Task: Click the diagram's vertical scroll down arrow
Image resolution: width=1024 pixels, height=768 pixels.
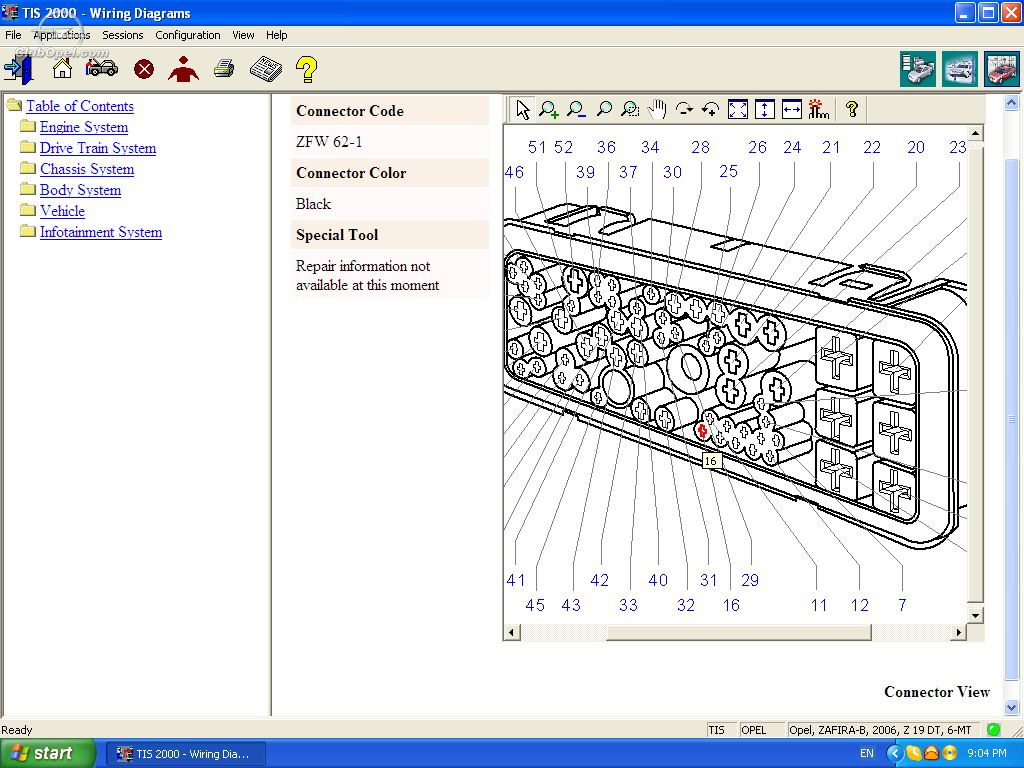Action: pos(975,615)
